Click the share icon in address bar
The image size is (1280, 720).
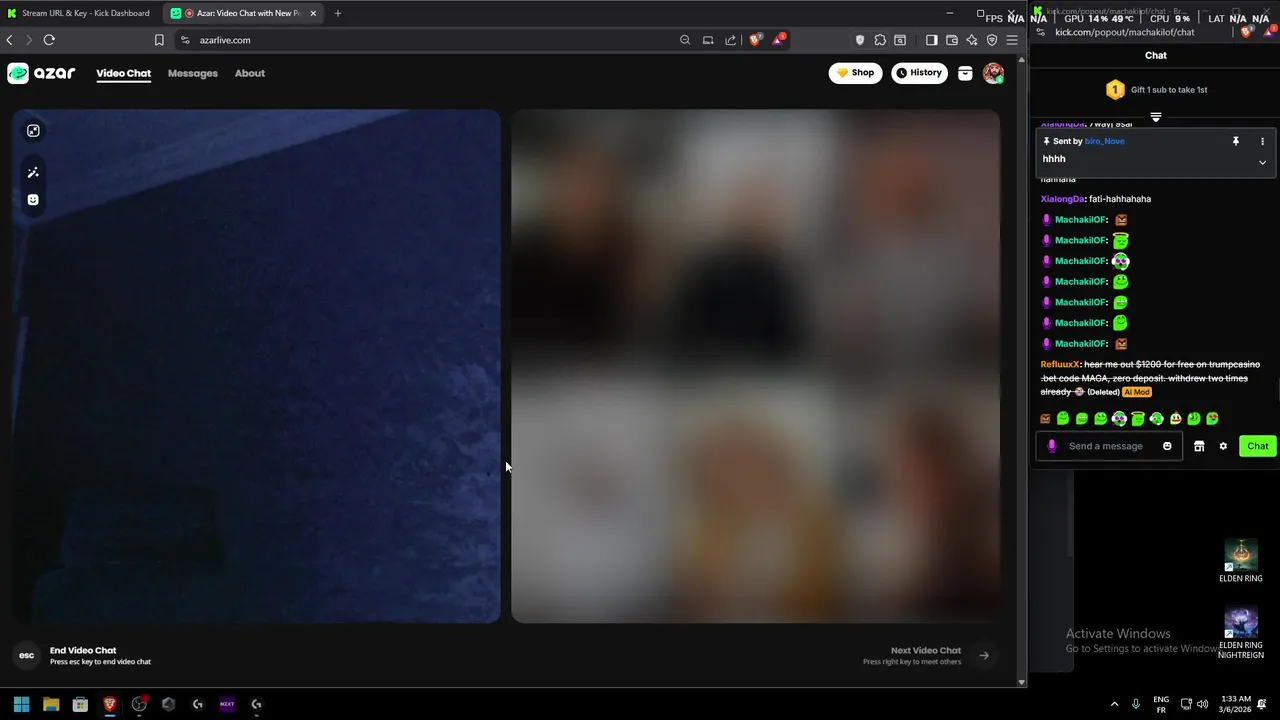(x=731, y=40)
